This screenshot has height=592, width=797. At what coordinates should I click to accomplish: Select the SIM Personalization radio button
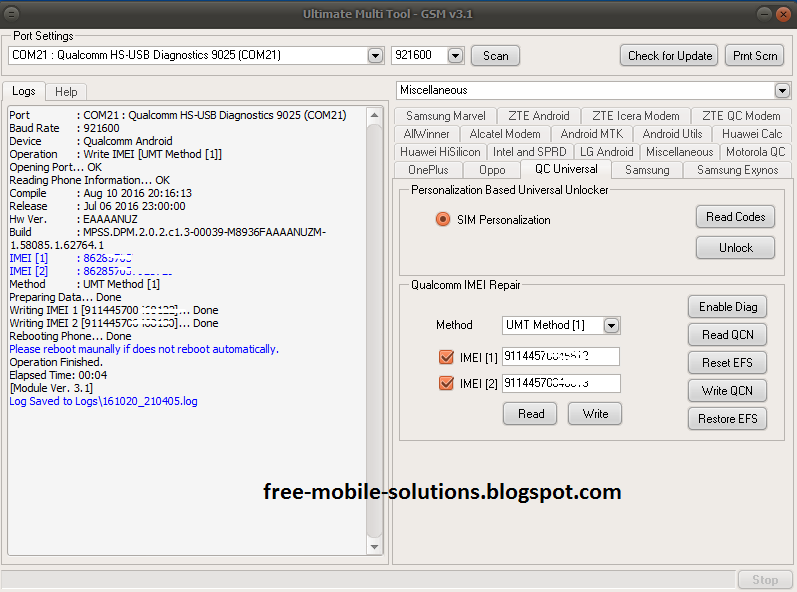(x=443, y=219)
